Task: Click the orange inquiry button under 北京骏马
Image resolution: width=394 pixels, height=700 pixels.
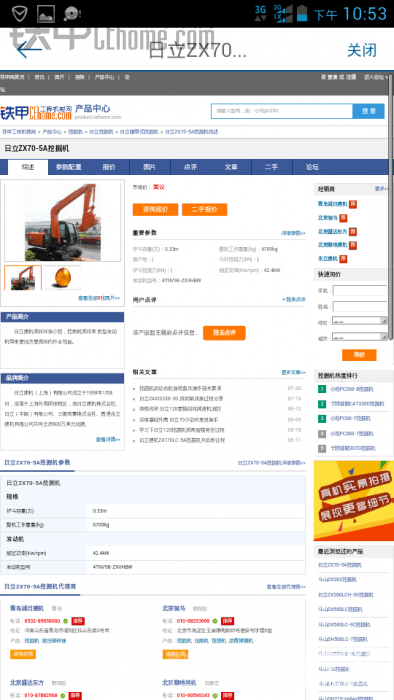Action: (175, 654)
